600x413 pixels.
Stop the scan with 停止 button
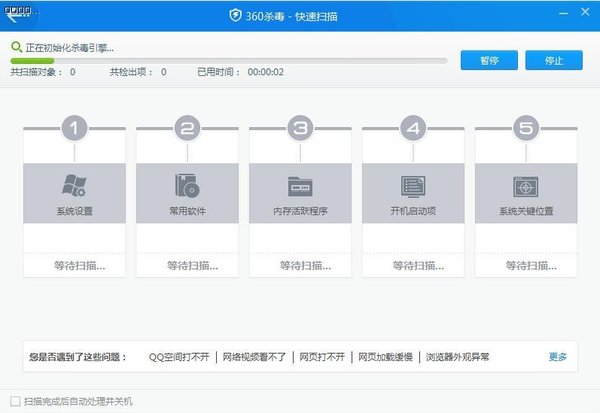[554, 60]
